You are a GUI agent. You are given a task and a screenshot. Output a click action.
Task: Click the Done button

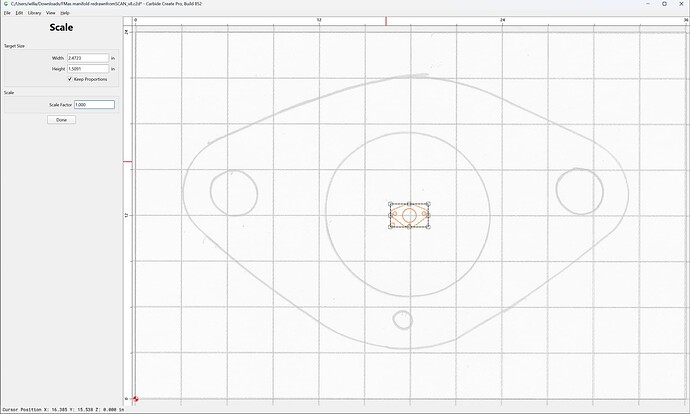(x=62, y=120)
